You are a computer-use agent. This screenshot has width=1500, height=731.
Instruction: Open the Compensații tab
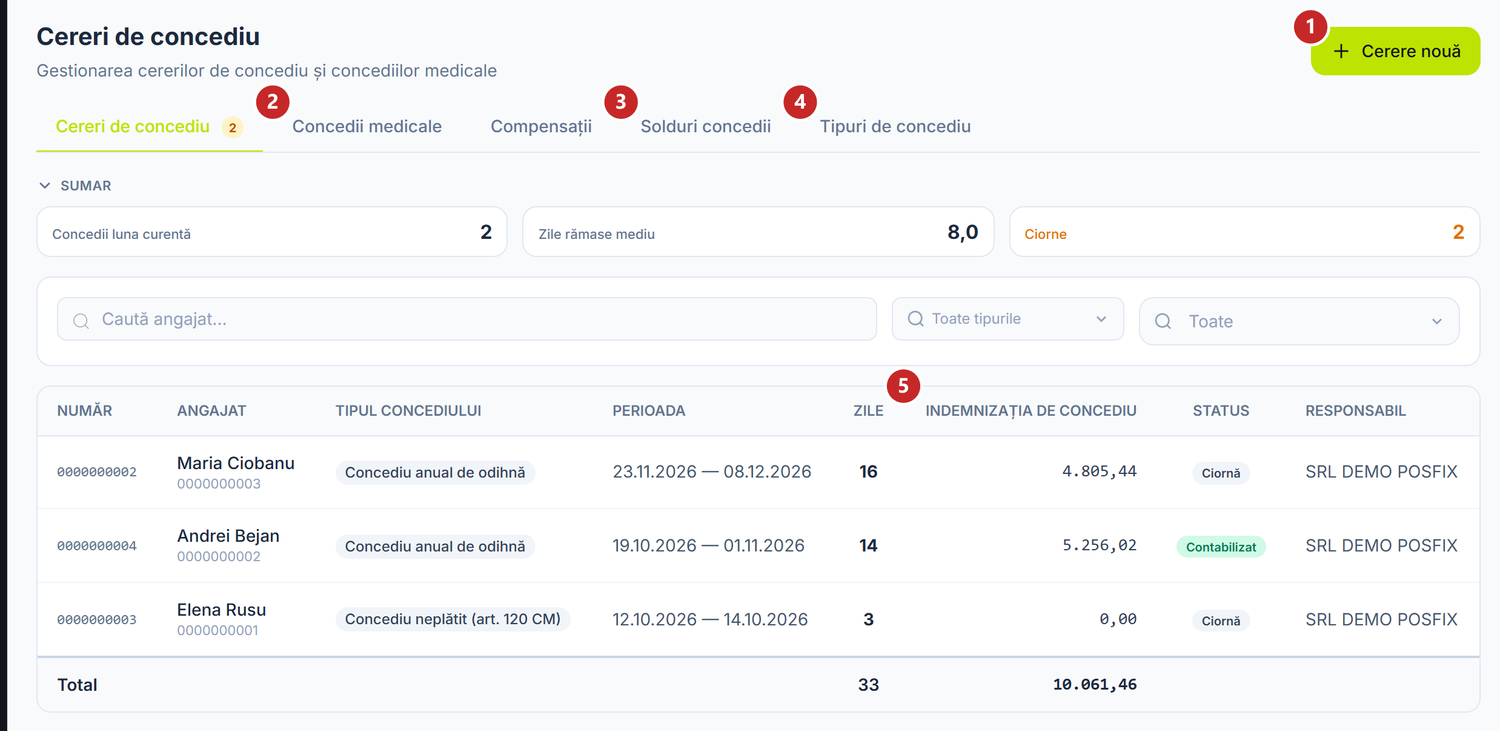[541, 127]
